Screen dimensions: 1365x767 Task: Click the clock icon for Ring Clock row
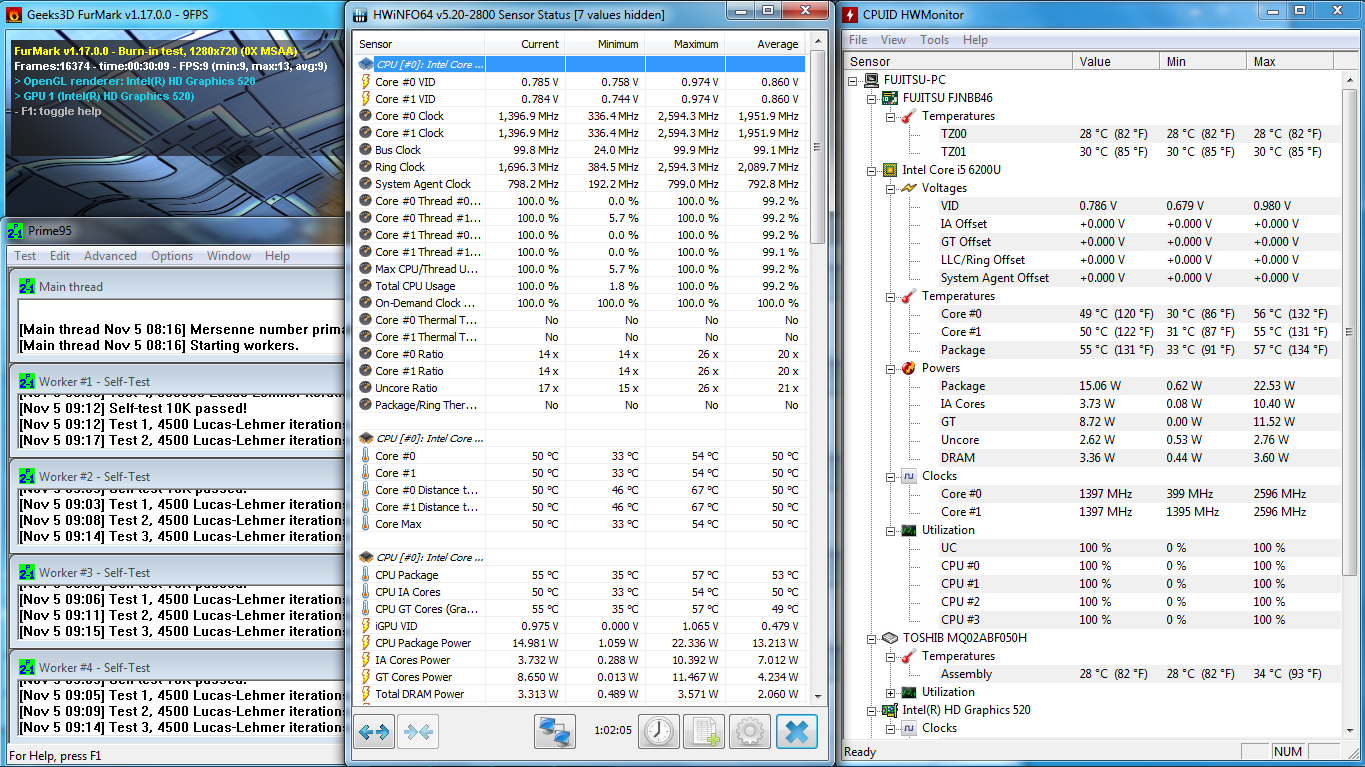[x=365, y=167]
